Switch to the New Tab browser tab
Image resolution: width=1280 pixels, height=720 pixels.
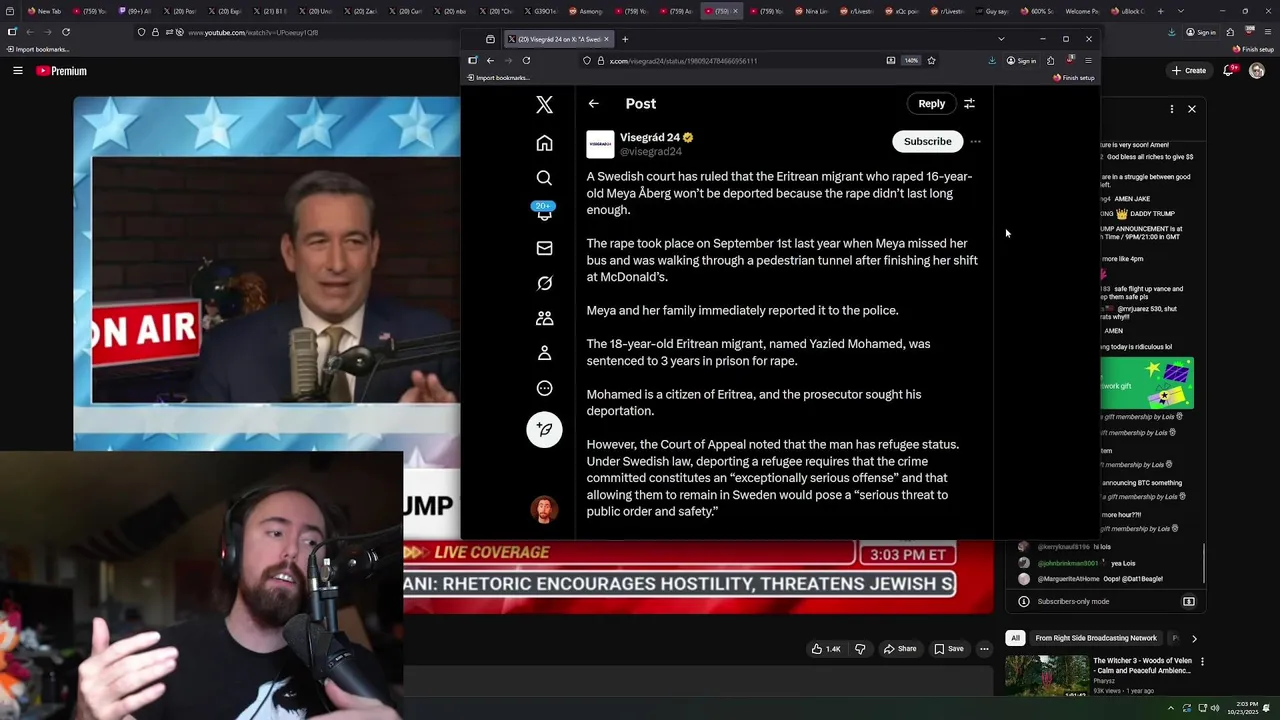point(47,11)
